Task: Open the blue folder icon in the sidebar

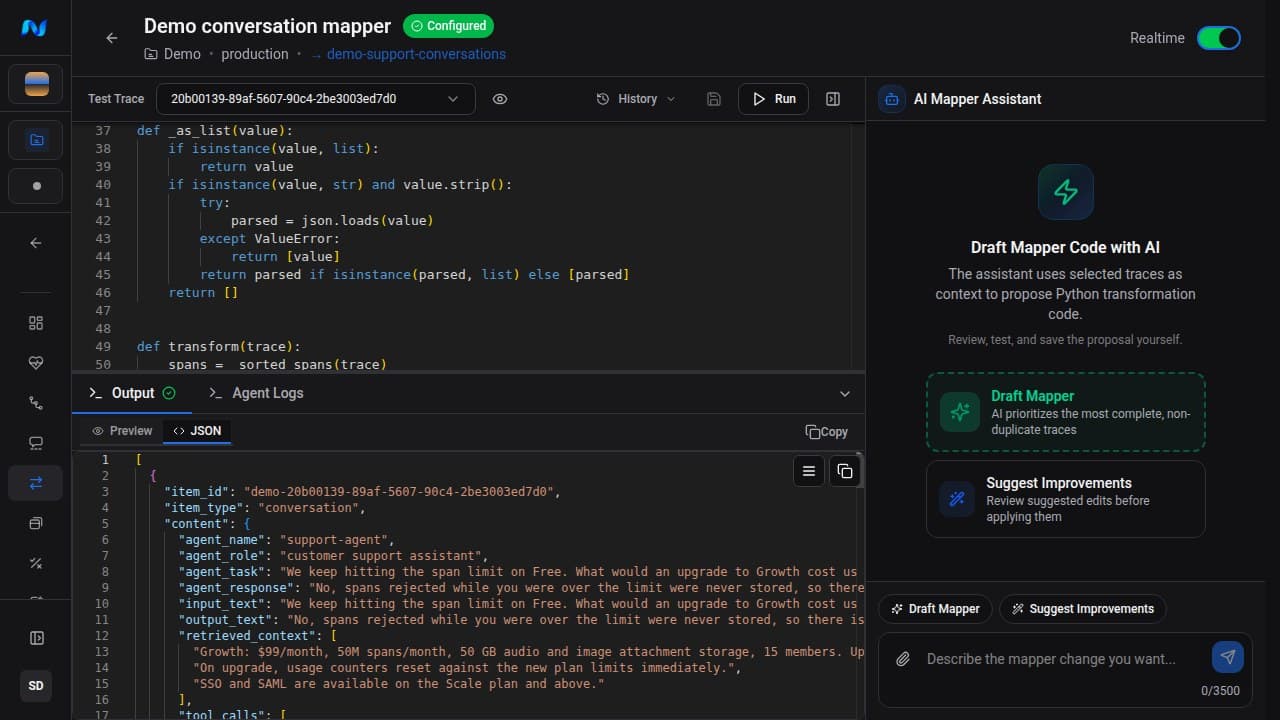Action: [36, 140]
